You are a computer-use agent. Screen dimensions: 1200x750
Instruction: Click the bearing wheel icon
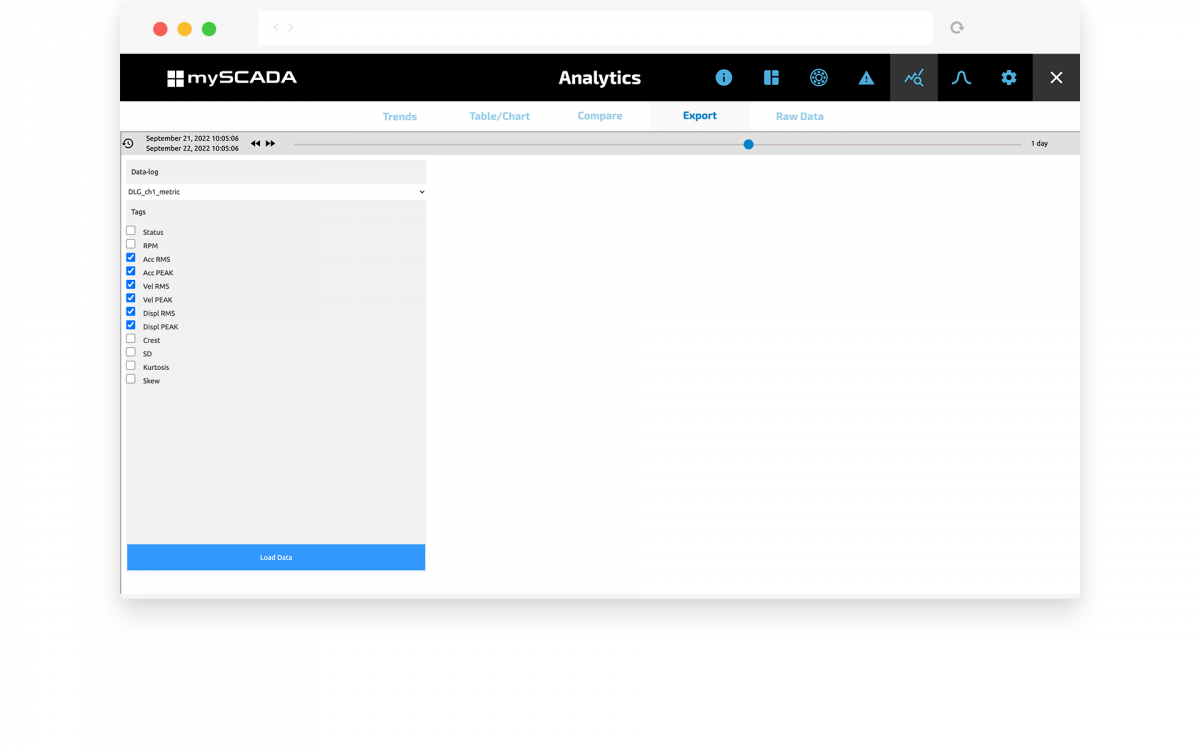click(819, 78)
